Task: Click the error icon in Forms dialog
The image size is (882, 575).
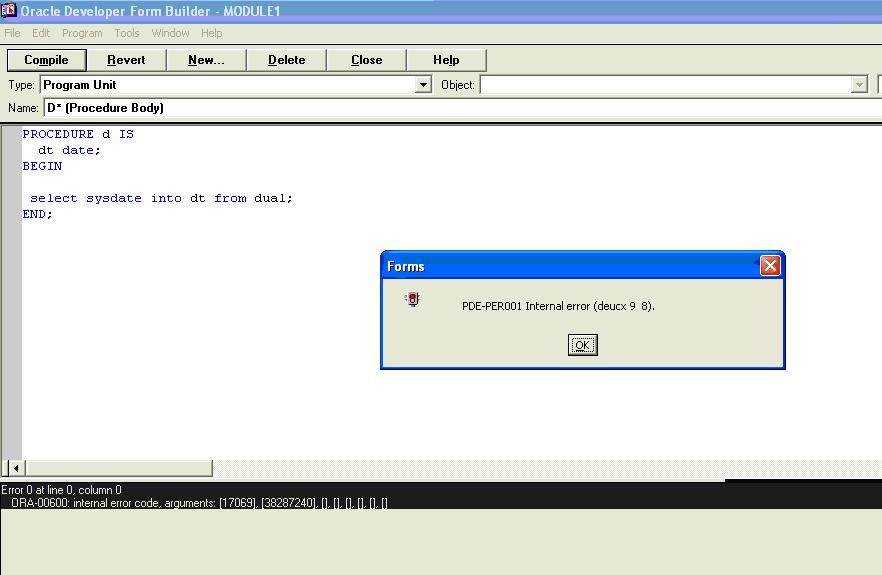Action: [x=412, y=299]
